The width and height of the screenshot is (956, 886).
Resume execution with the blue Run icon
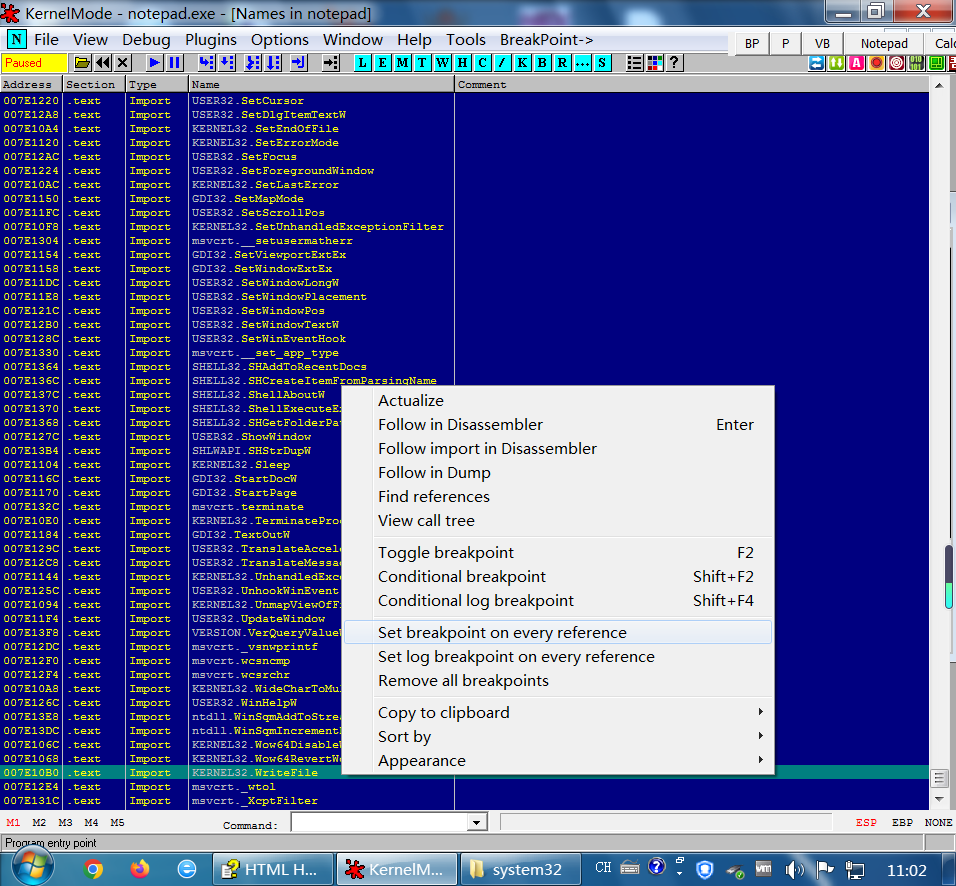pyautogui.click(x=153, y=62)
